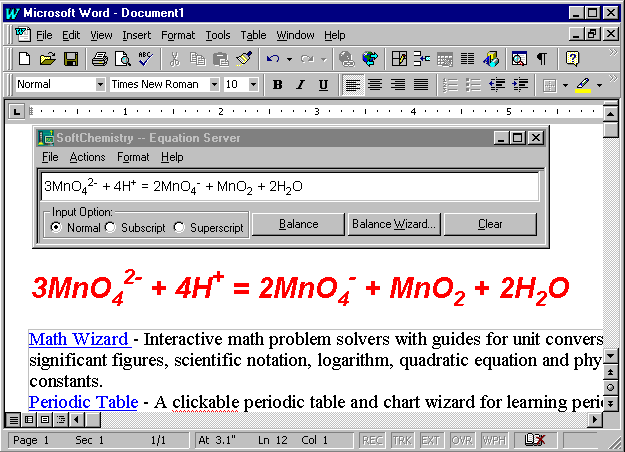
Task: Toggle italic formatting
Action: (300, 85)
